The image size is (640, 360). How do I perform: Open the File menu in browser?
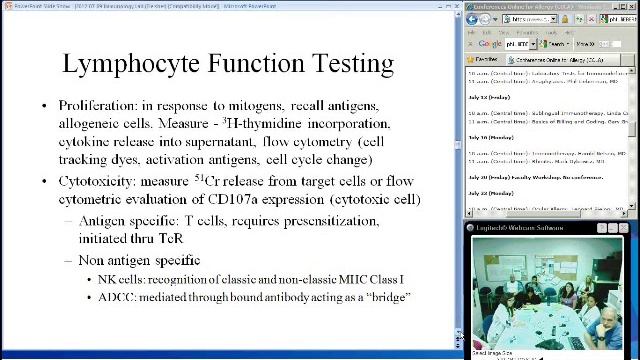471,32
